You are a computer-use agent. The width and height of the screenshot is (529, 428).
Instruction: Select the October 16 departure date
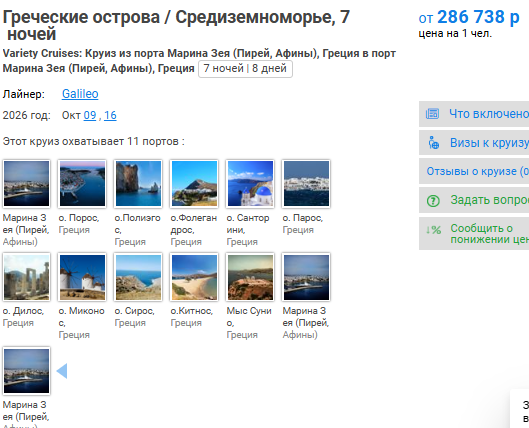tap(110, 115)
